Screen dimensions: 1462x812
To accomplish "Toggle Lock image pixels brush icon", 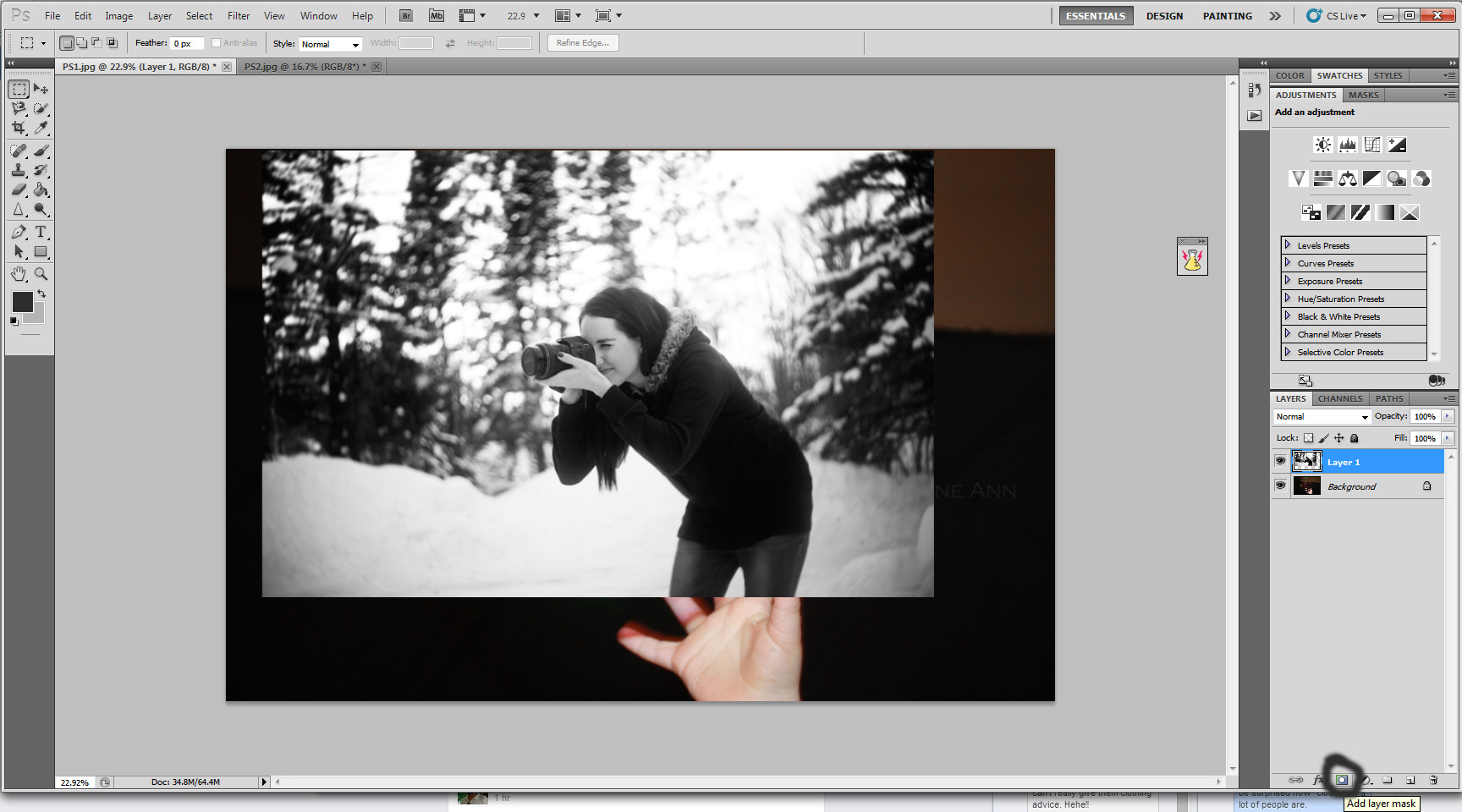I will point(1323,438).
